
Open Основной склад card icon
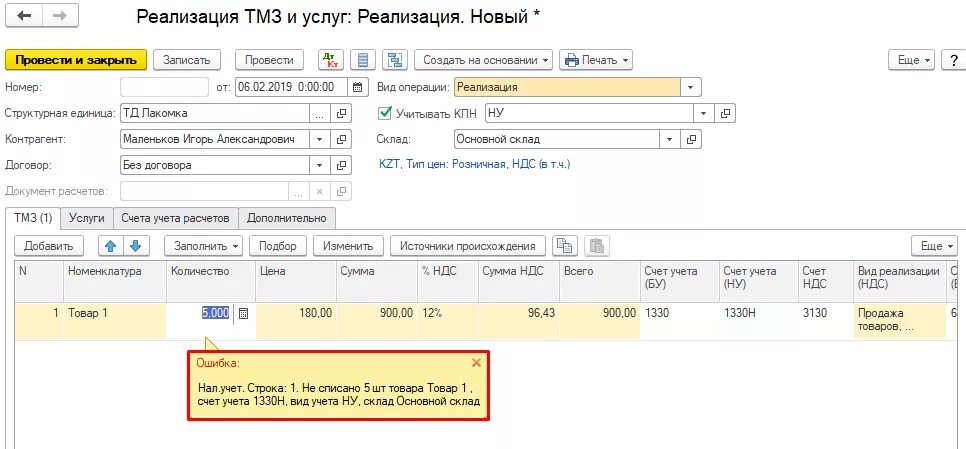point(691,139)
